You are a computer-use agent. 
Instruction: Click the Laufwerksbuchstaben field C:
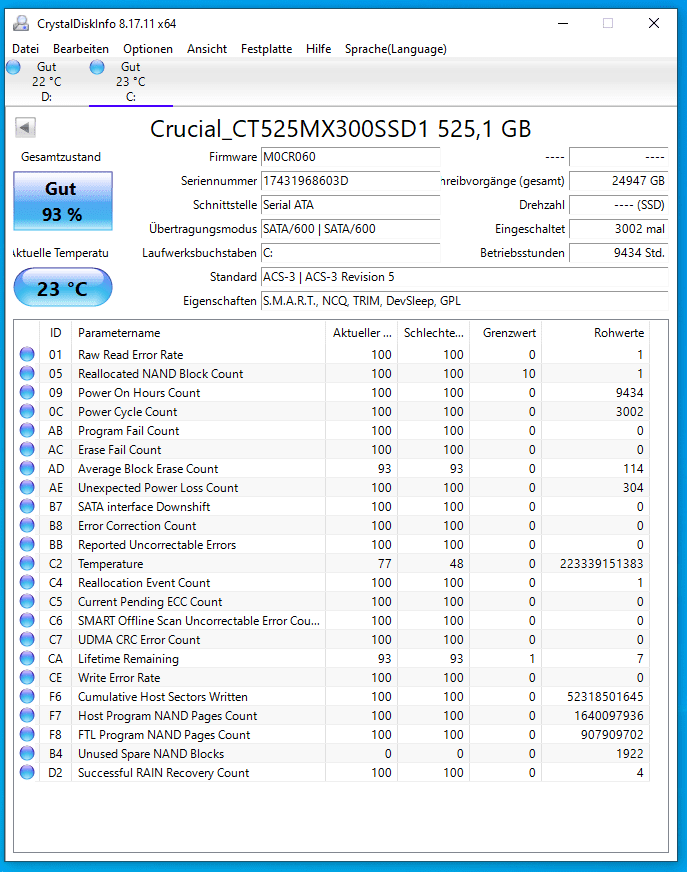coord(350,252)
